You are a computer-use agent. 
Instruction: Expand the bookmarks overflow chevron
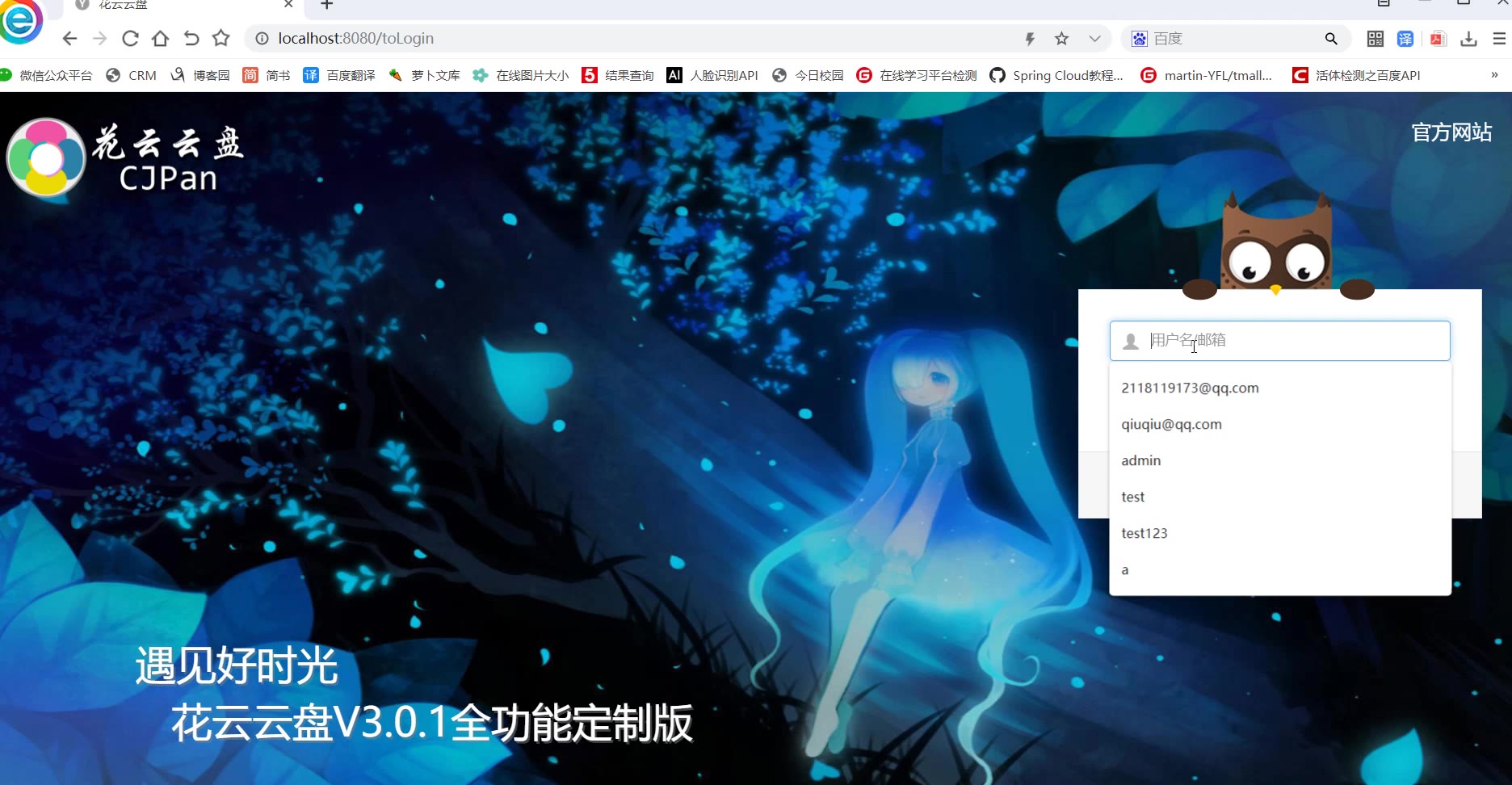tap(1494, 74)
